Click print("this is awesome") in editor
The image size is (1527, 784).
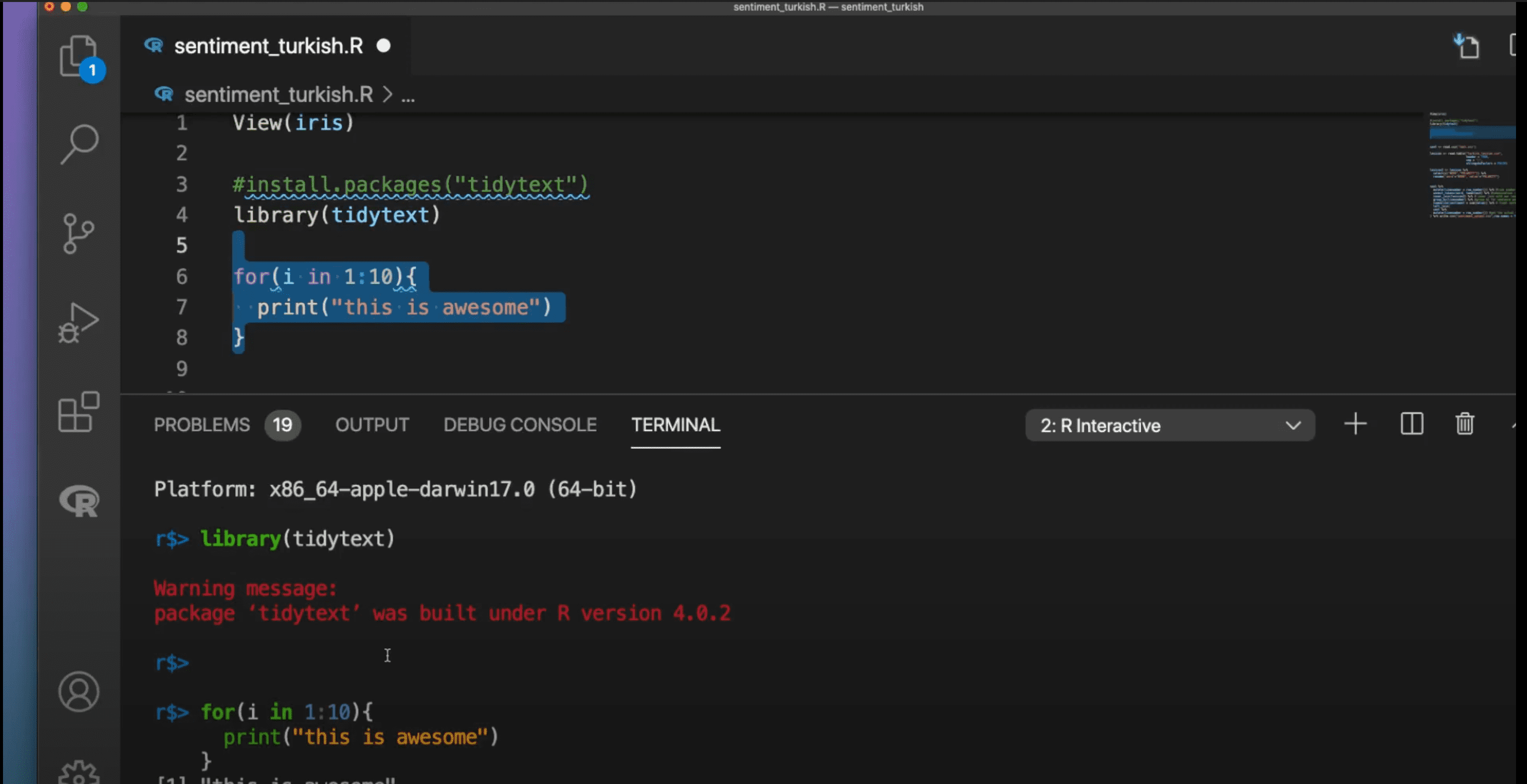coord(404,308)
